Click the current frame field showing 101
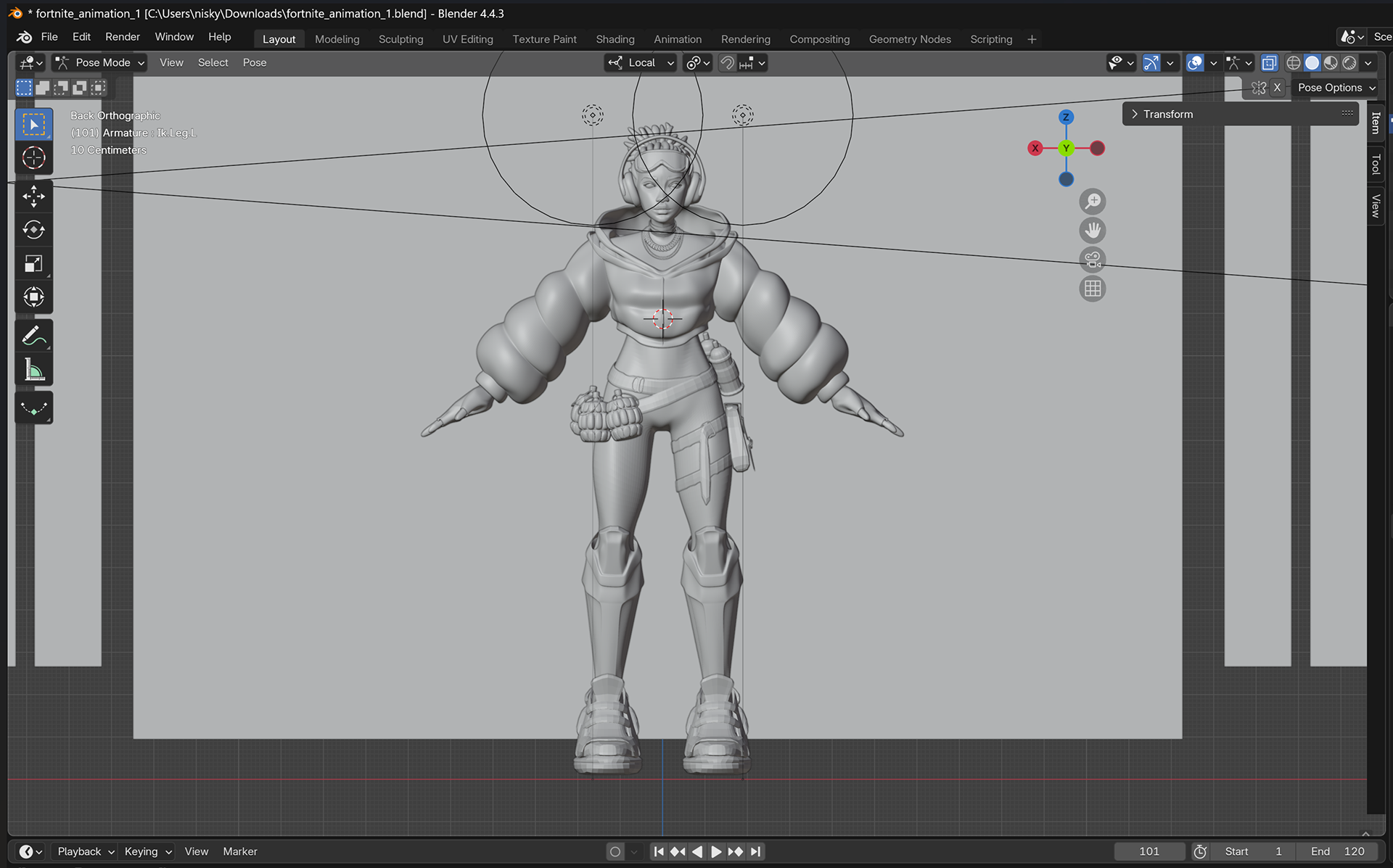Screen dimensions: 1393x868 [1149, 851]
